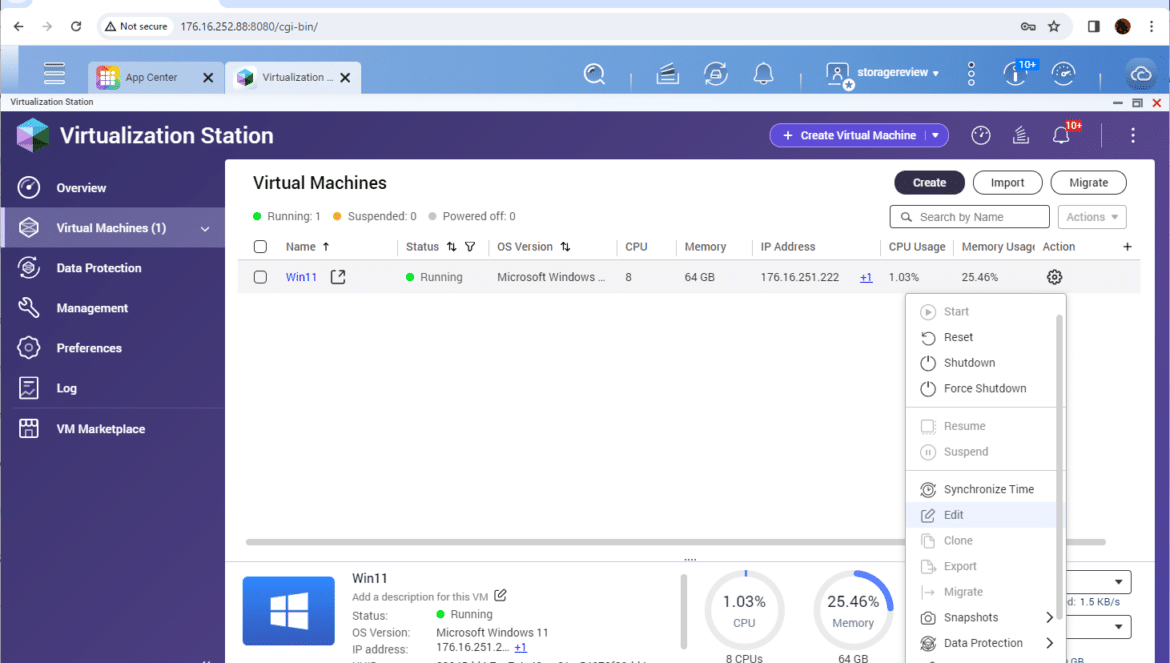Click the +1 link beside IP address details

point(520,647)
